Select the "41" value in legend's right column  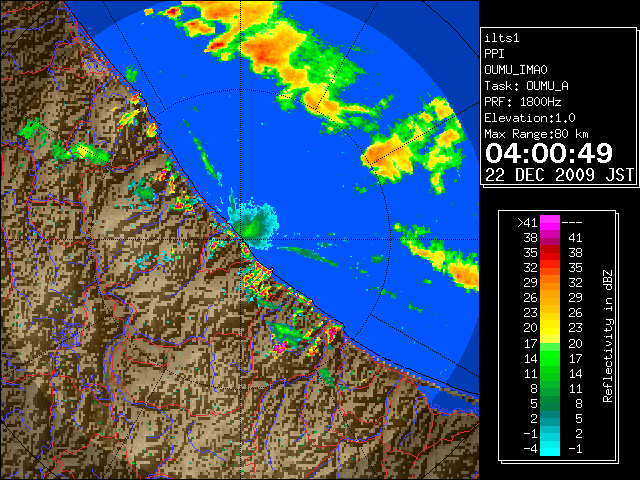tap(575, 238)
